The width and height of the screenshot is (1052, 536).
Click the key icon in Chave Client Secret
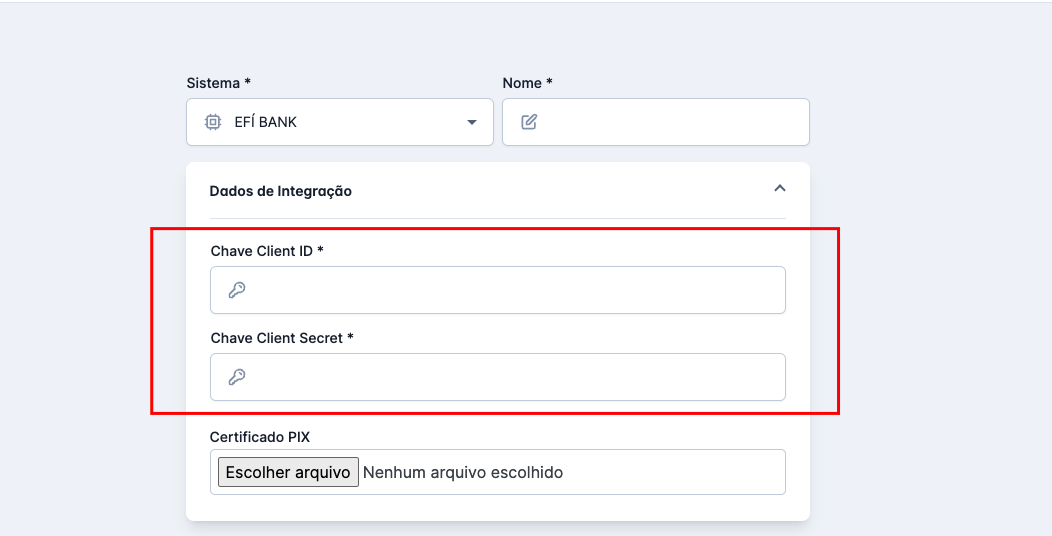(237, 377)
